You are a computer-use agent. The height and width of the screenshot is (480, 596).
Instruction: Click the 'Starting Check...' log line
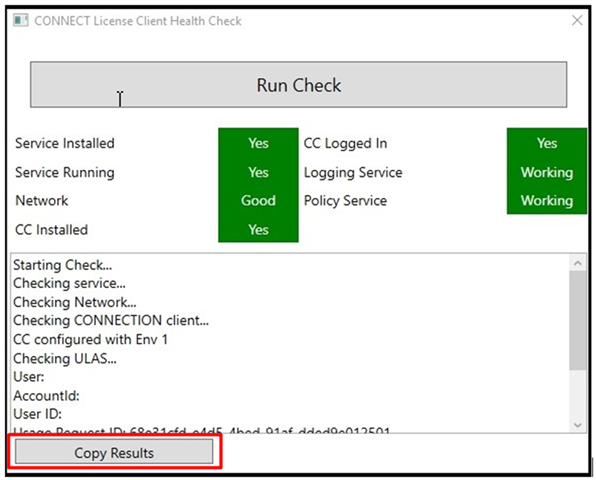(x=63, y=265)
